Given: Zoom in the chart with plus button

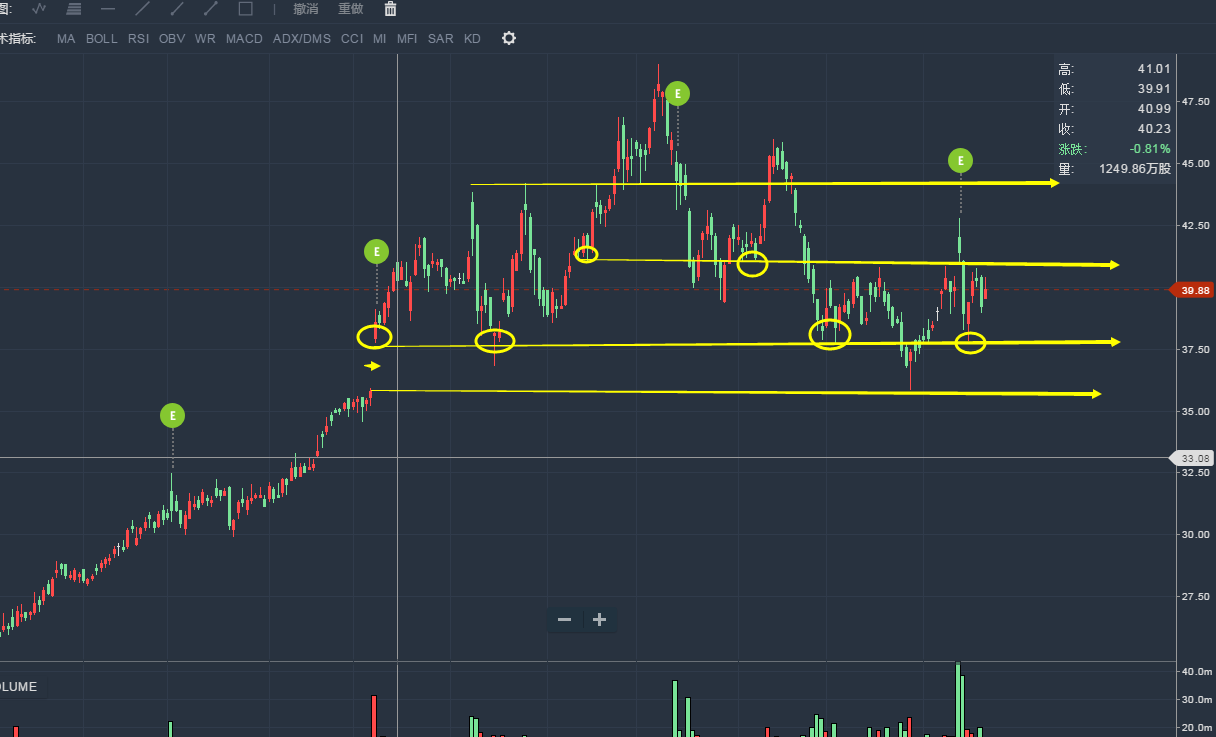Looking at the screenshot, I should (599, 619).
